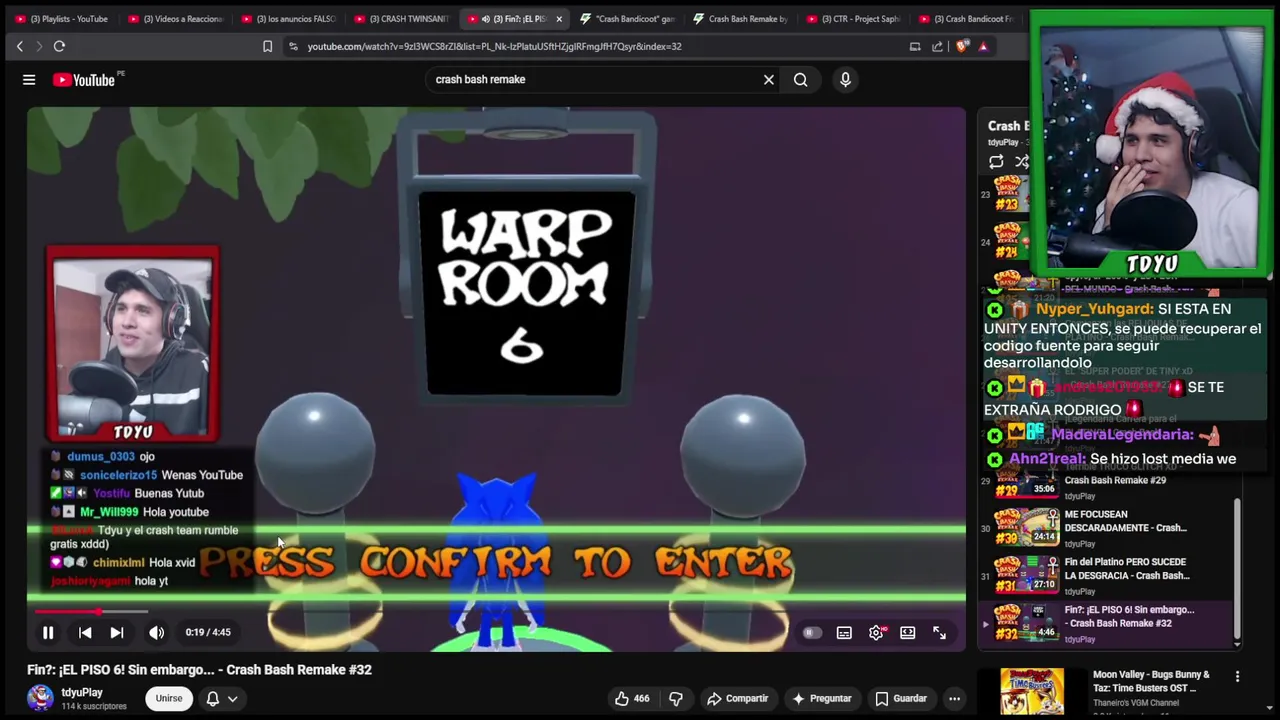The image size is (1280, 720).
Task: Bookmark this page in address bar
Action: 267,46
